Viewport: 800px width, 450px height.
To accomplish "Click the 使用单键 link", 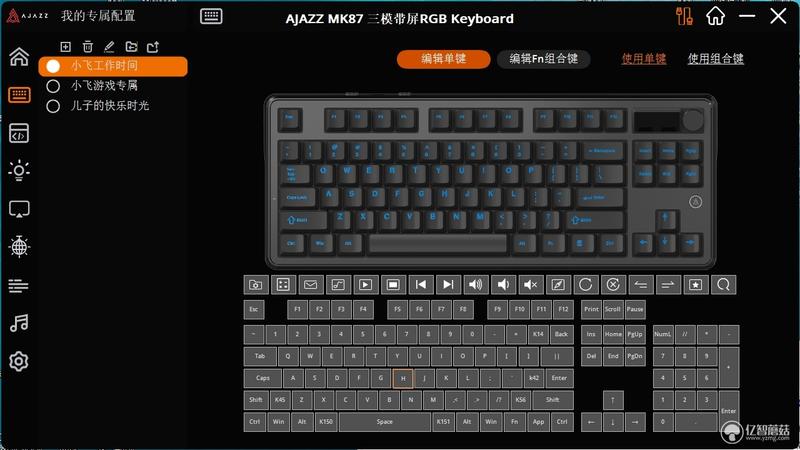I will [644, 59].
